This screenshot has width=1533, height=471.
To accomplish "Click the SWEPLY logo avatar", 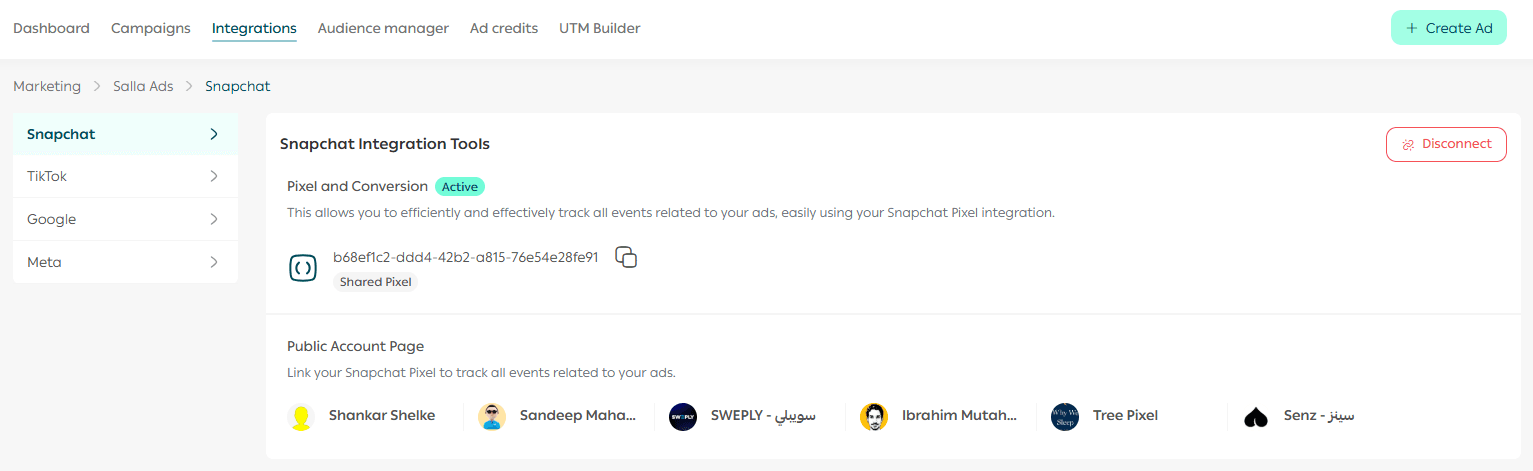I will click(x=683, y=416).
